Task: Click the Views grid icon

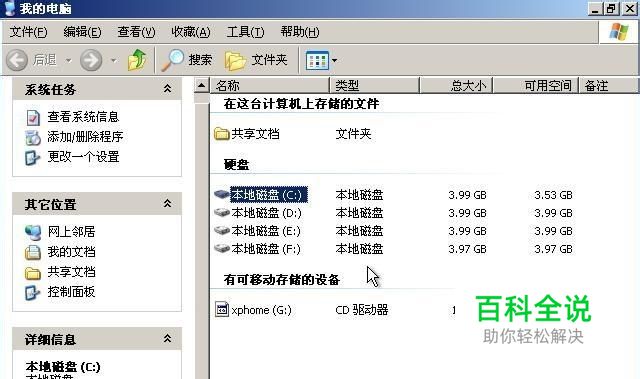Action: coord(317,60)
